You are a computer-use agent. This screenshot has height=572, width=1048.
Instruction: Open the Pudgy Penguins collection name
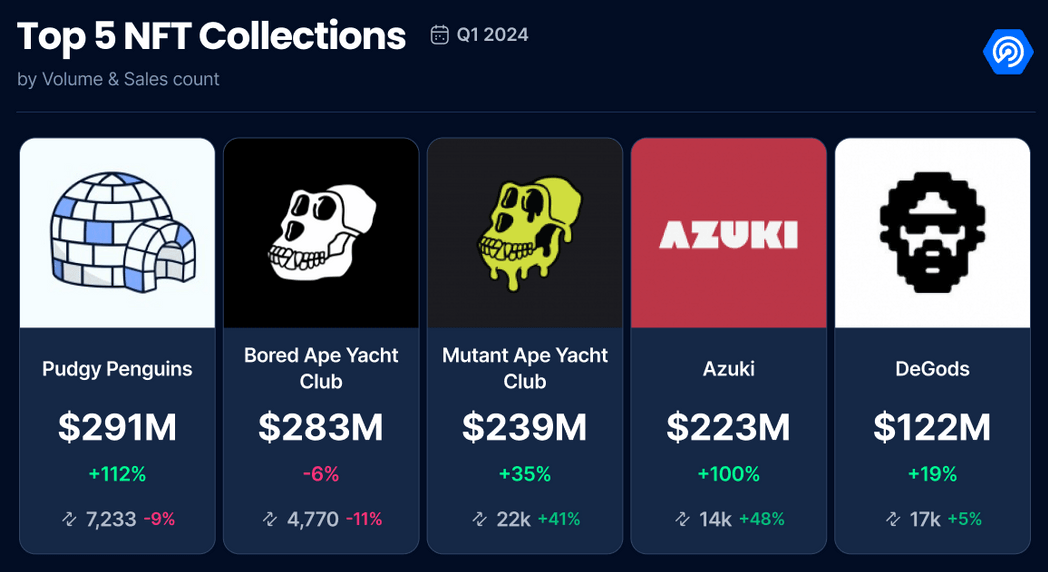coord(118,369)
